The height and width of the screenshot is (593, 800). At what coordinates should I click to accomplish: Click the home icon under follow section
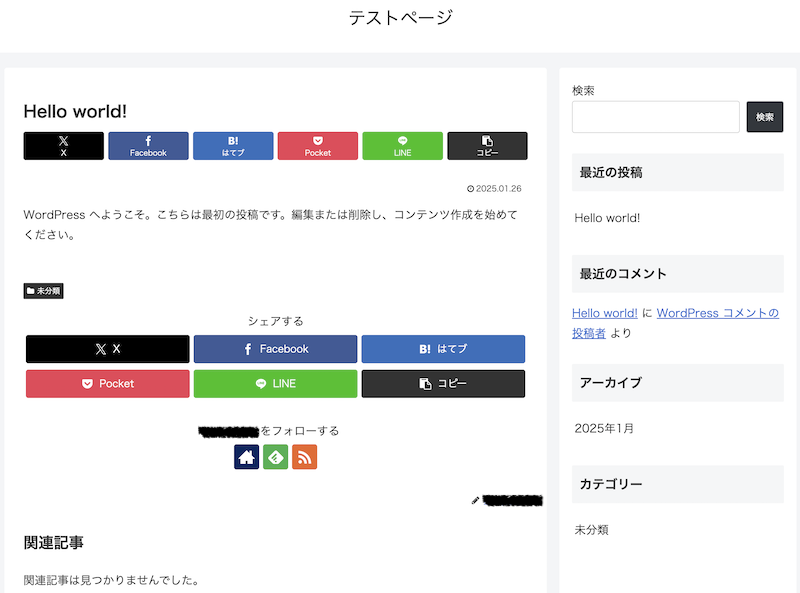click(247, 457)
